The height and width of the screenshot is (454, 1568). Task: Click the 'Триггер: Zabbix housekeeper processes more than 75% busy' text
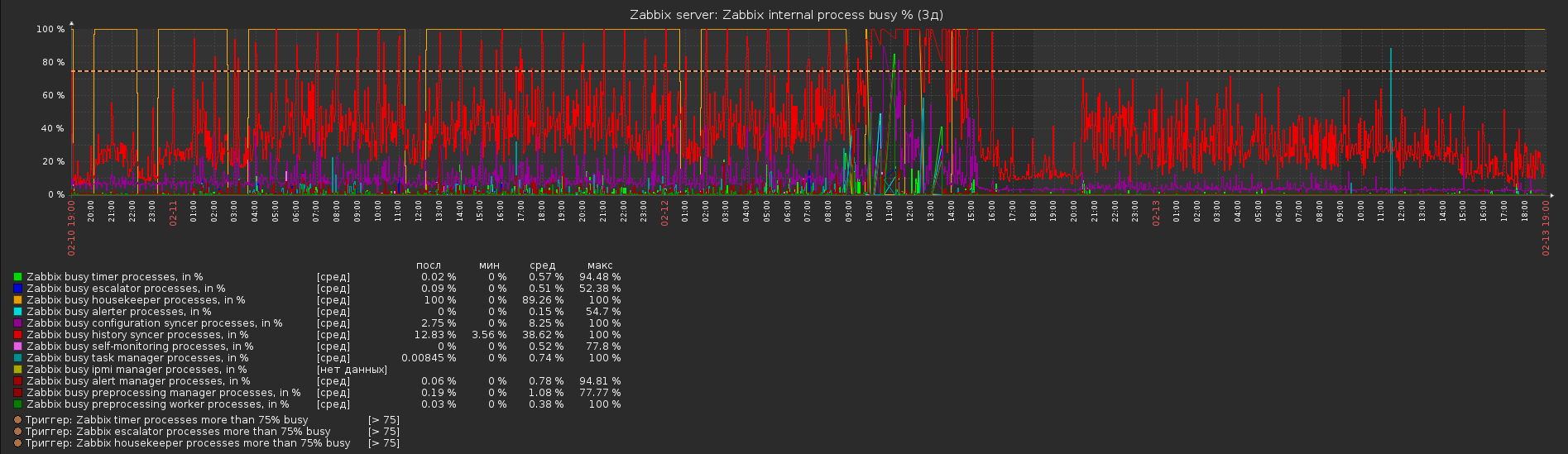[188, 443]
